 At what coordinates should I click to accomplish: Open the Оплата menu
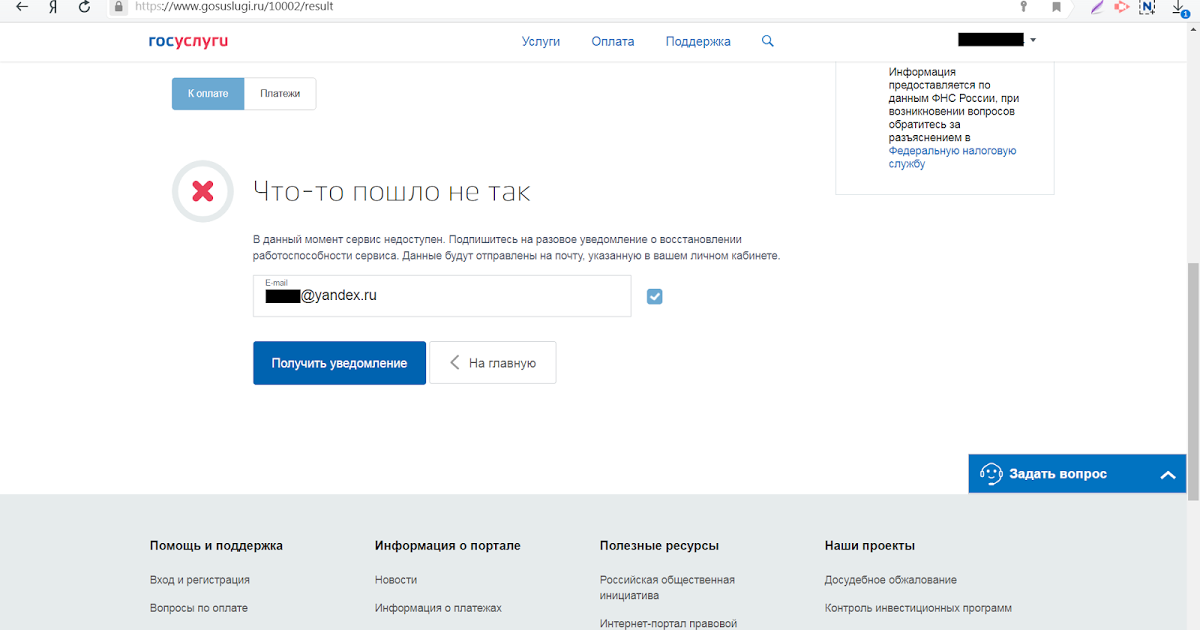click(613, 41)
